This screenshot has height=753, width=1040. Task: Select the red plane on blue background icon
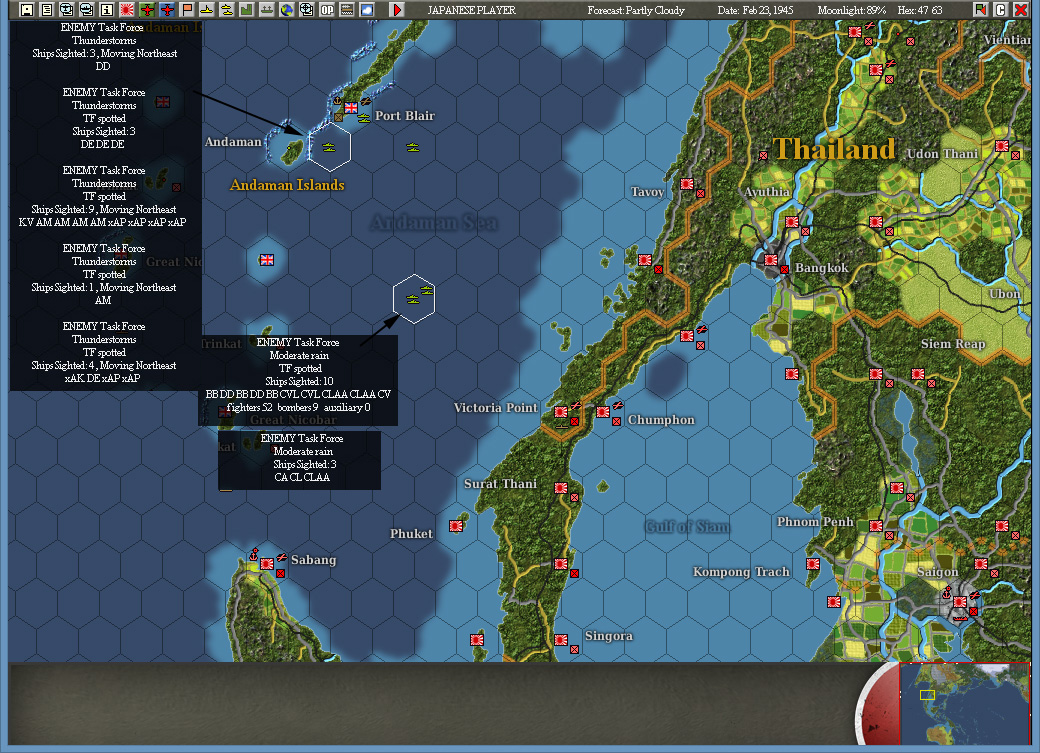click(166, 9)
